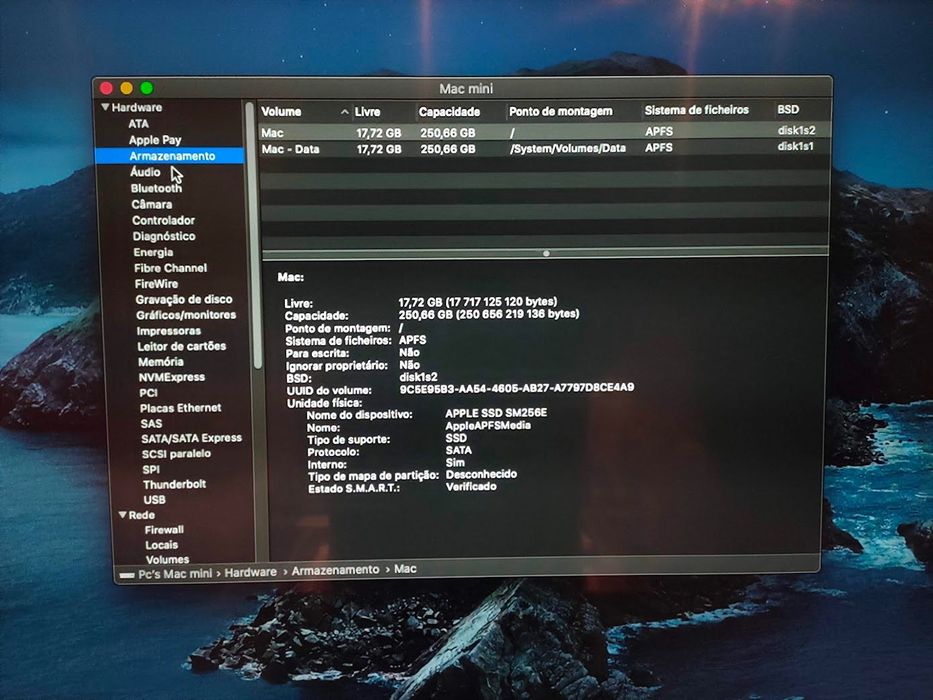933x700 pixels.
Task: Click the red close window button
Action: [107, 88]
